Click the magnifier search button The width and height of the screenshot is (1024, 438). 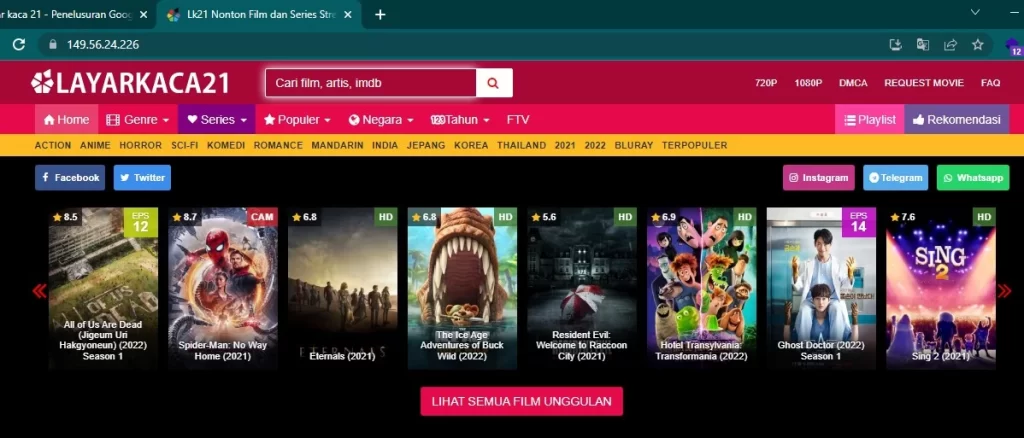(494, 83)
